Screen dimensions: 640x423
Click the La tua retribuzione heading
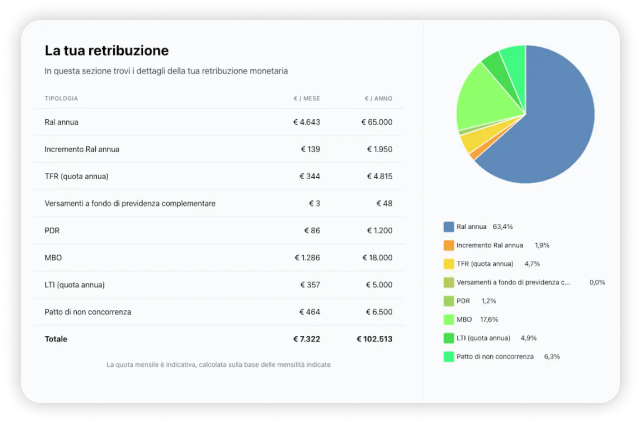(107, 50)
